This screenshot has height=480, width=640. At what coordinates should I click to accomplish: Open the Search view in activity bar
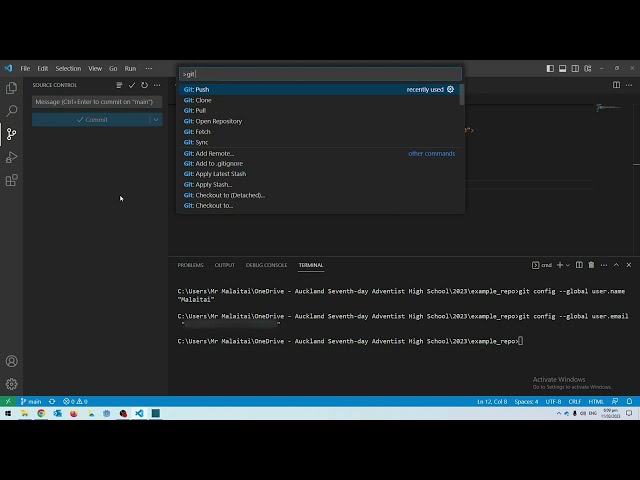coord(11,111)
